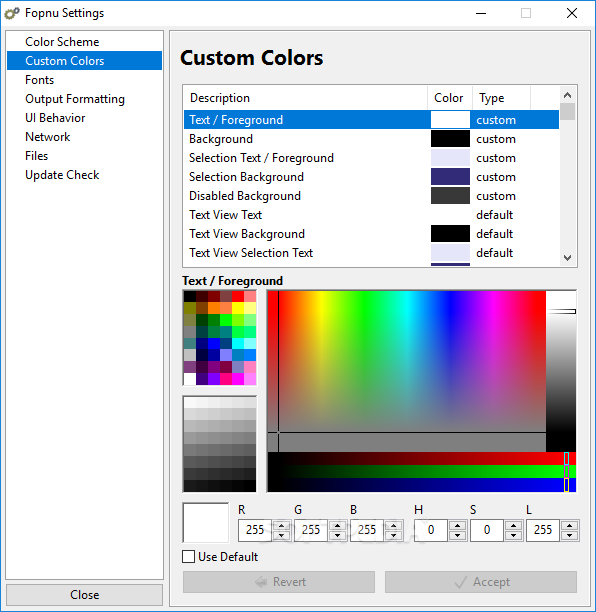Decrease the G value with down arrow
The height and width of the screenshot is (612, 596).
click(x=338, y=536)
